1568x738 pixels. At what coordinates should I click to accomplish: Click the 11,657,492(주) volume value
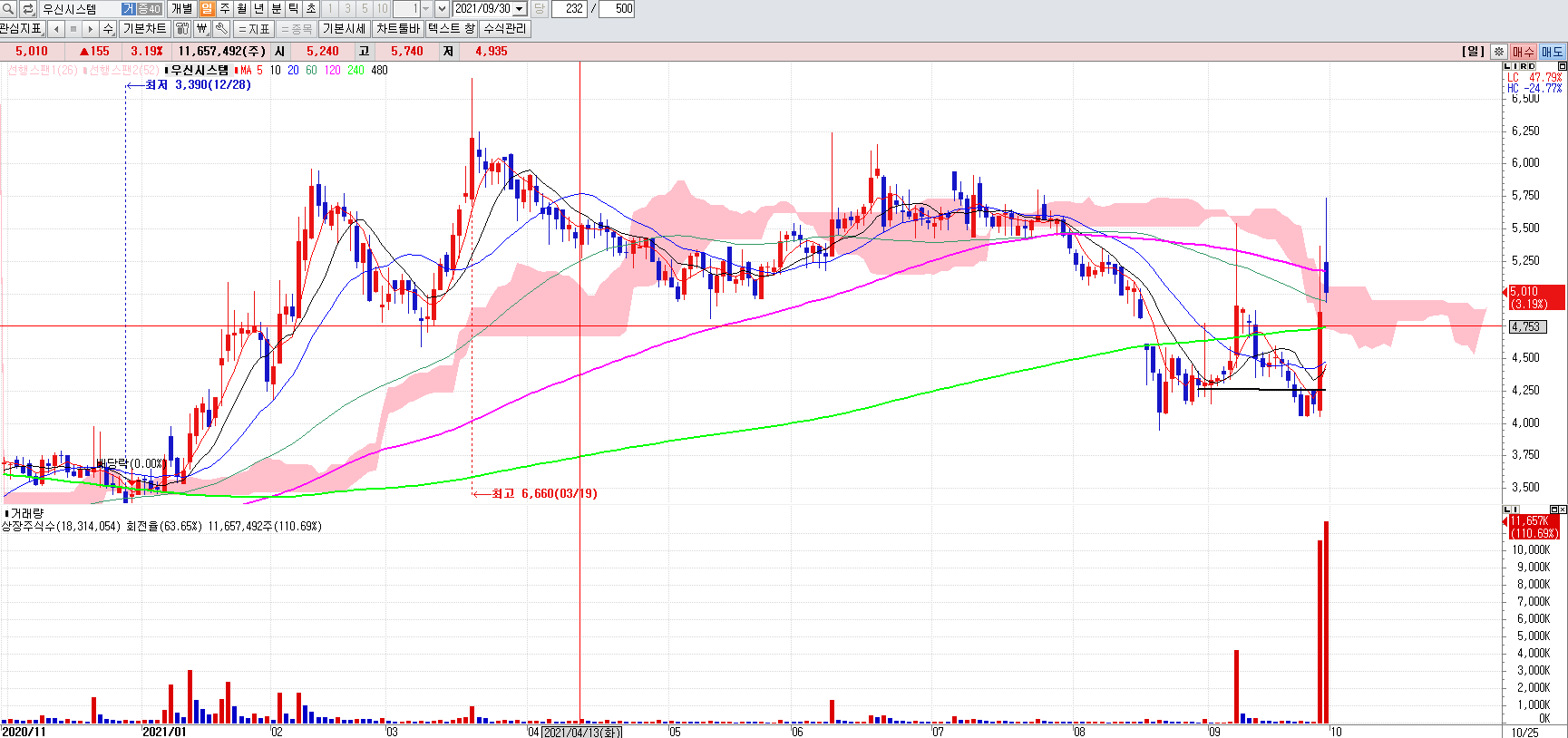click(x=222, y=52)
